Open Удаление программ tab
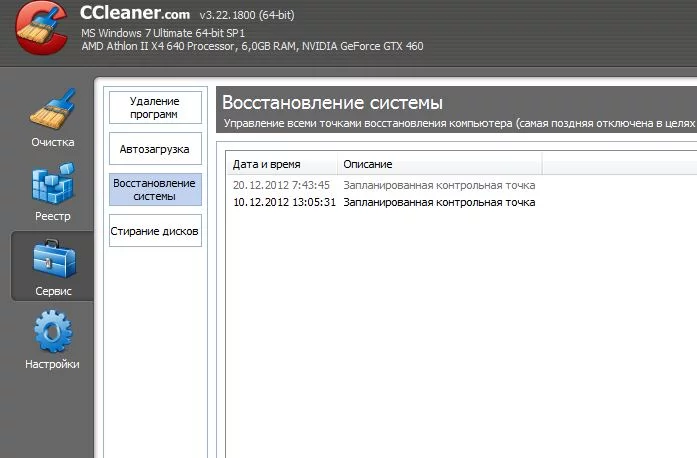Viewport: 697px width, 458px height. (155, 108)
